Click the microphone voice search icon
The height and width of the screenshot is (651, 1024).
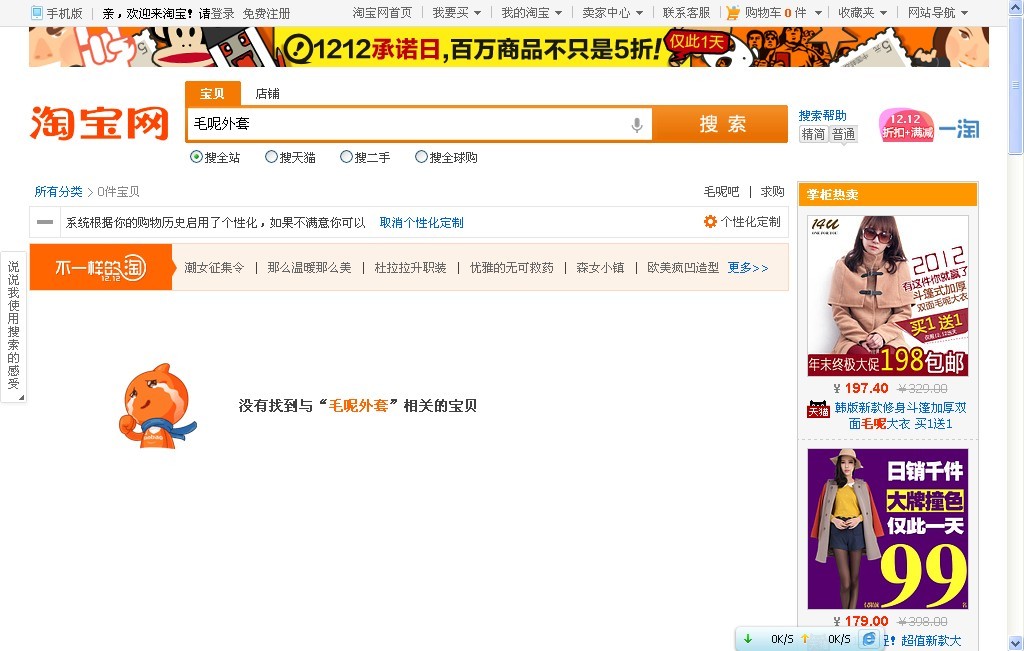pos(637,124)
